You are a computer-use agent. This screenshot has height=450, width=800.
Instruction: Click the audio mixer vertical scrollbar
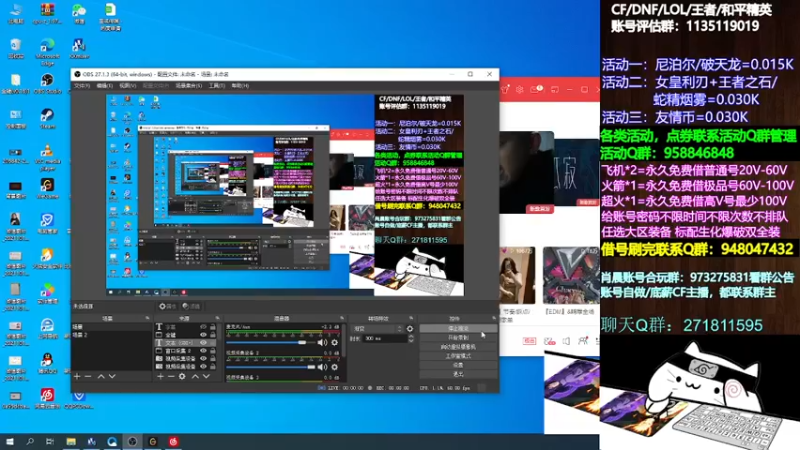[x=344, y=342]
